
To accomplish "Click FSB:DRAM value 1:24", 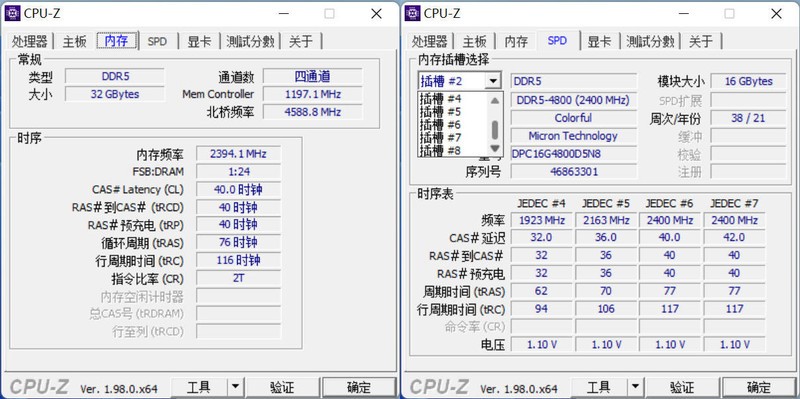I will pyautogui.click(x=238, y=171).
